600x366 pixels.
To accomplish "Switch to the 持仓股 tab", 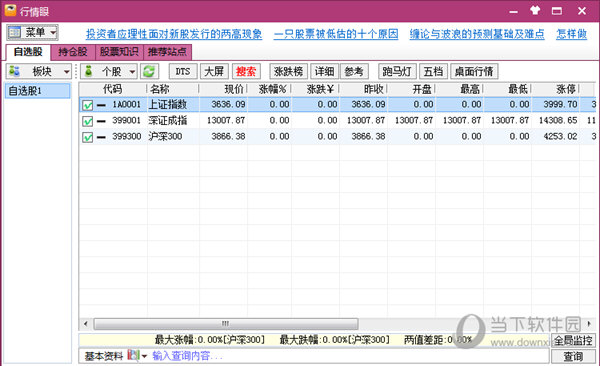I will pyautogui.click(x=73, y=52).
